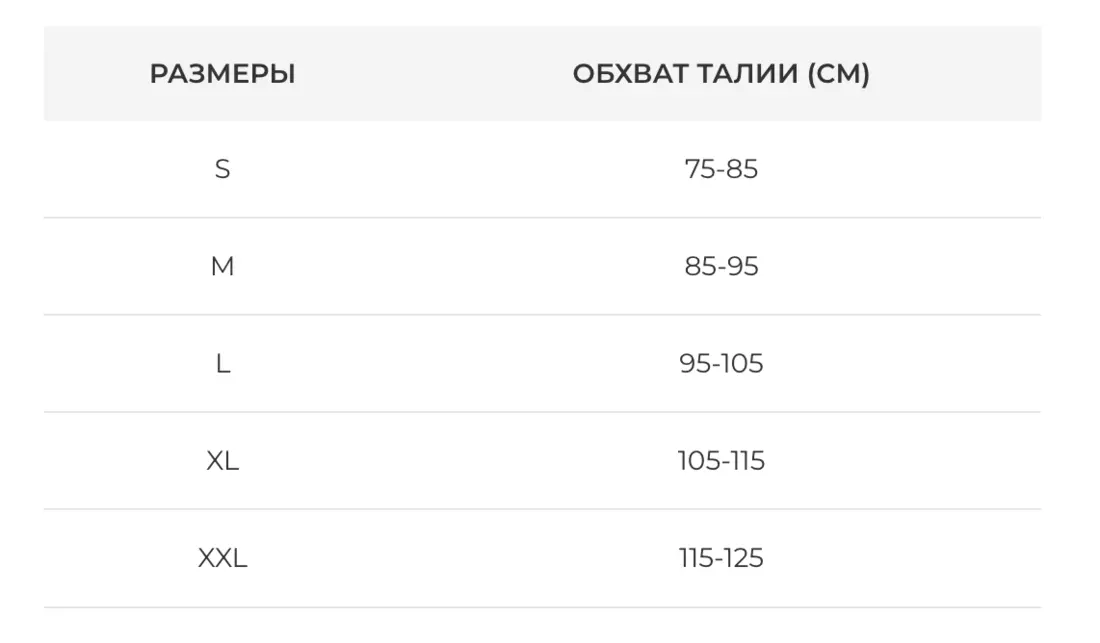Click the ОБХВАТ ТАЛИИ (СМ) column header
The height and width of the screenshot is (643, 1100).
[x=720, y=74]
